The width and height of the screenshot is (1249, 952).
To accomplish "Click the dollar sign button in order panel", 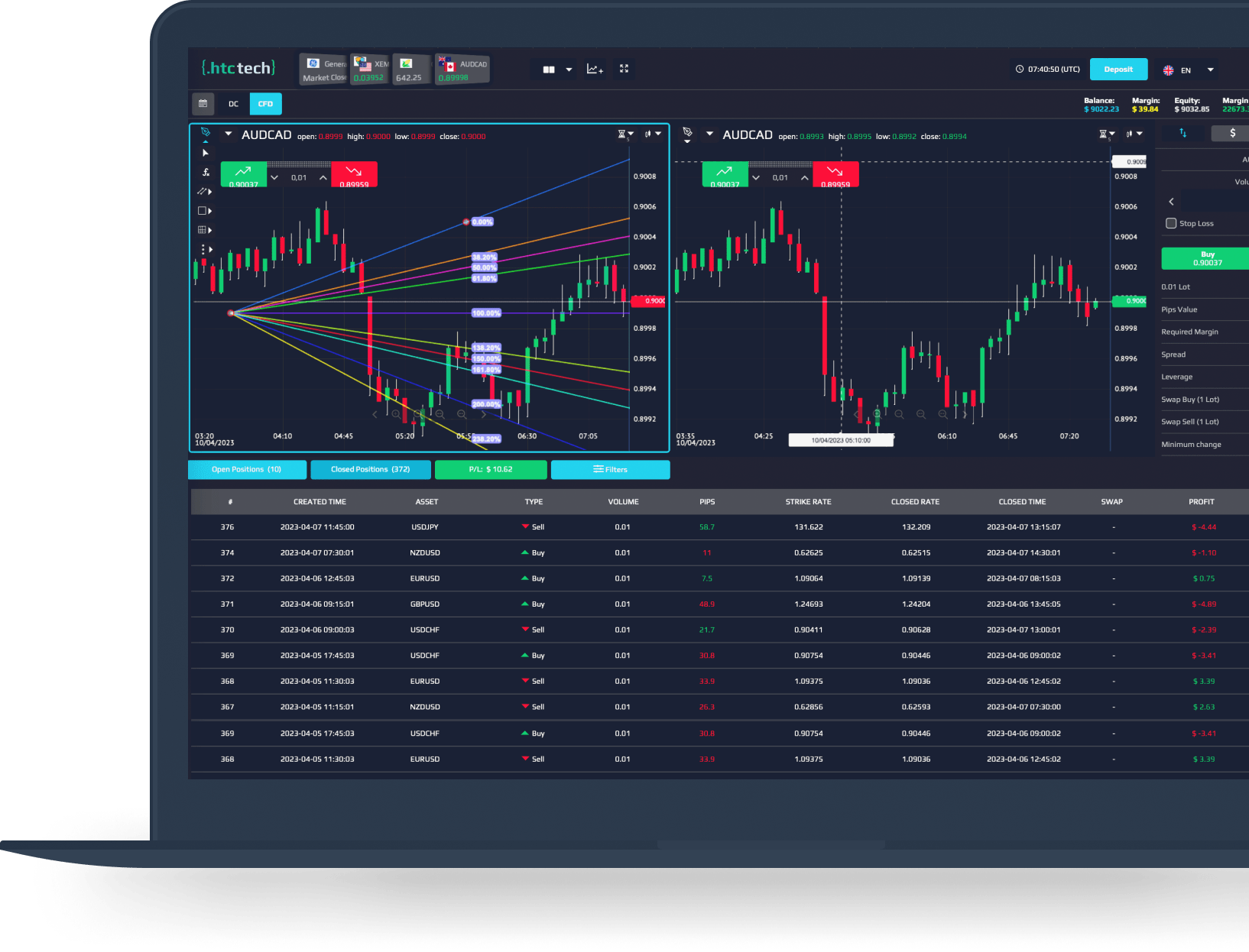I will click(1232, 133).
